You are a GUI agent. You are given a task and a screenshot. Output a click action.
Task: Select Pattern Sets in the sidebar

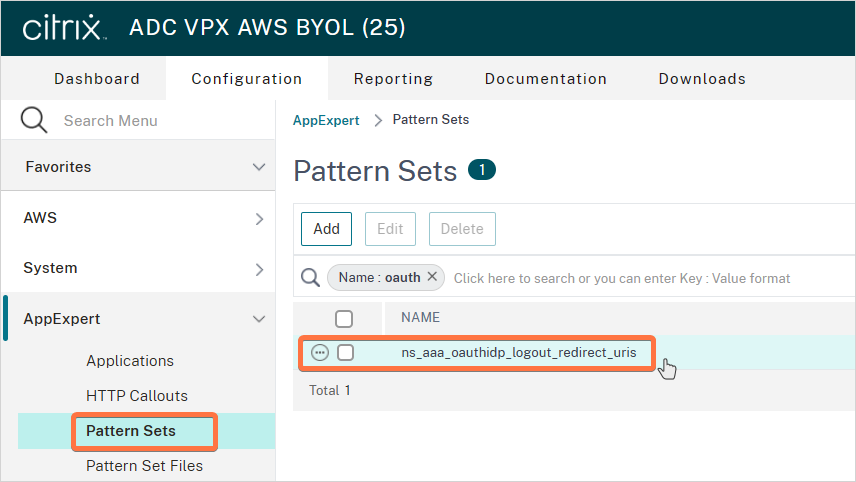click(131, 431)
